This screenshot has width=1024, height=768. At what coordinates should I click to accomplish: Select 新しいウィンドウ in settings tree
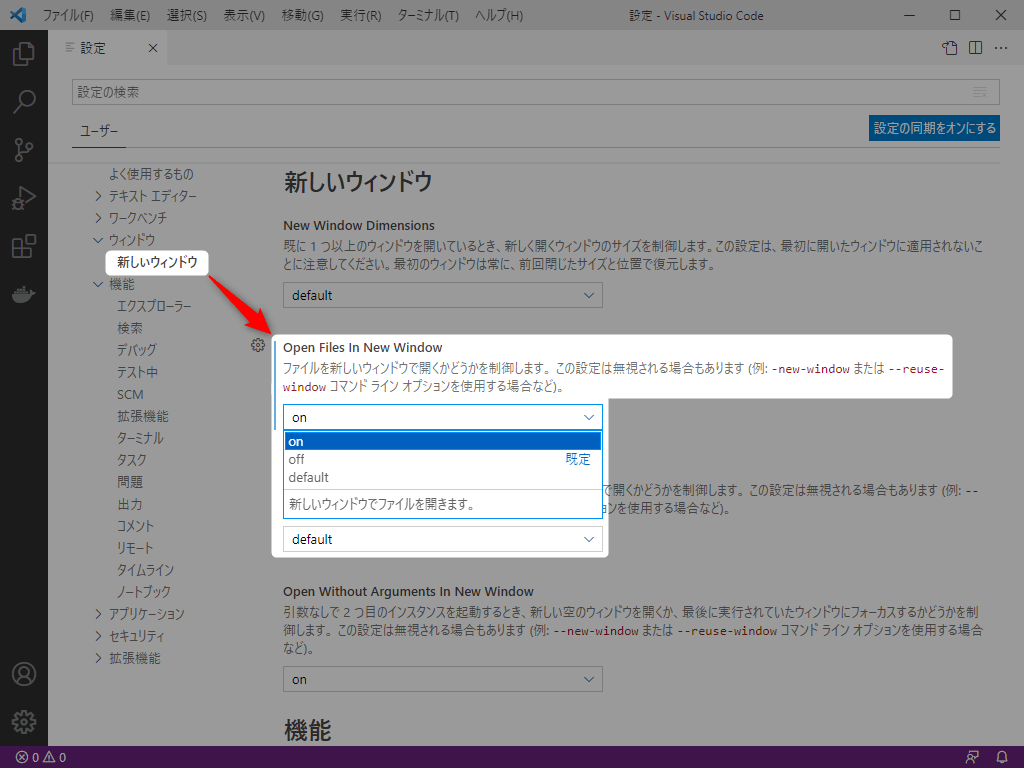pyautogui.click(x=157, y=262)
